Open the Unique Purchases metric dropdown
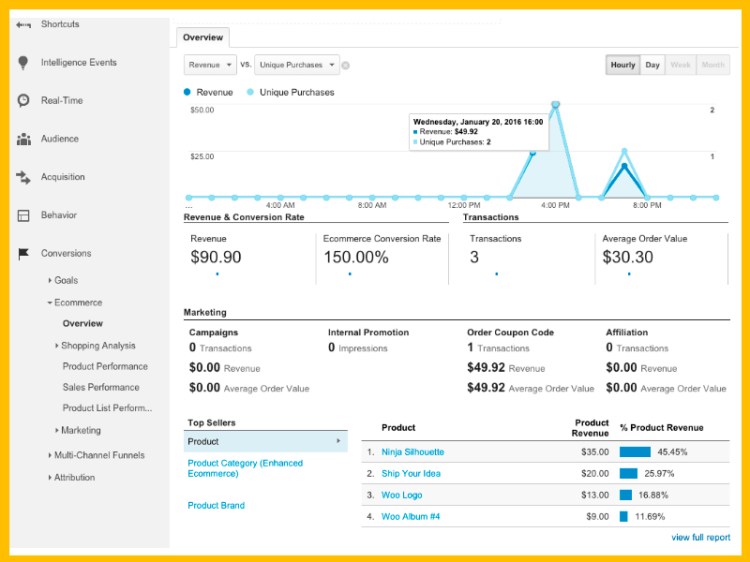 [x=297, y=65]
